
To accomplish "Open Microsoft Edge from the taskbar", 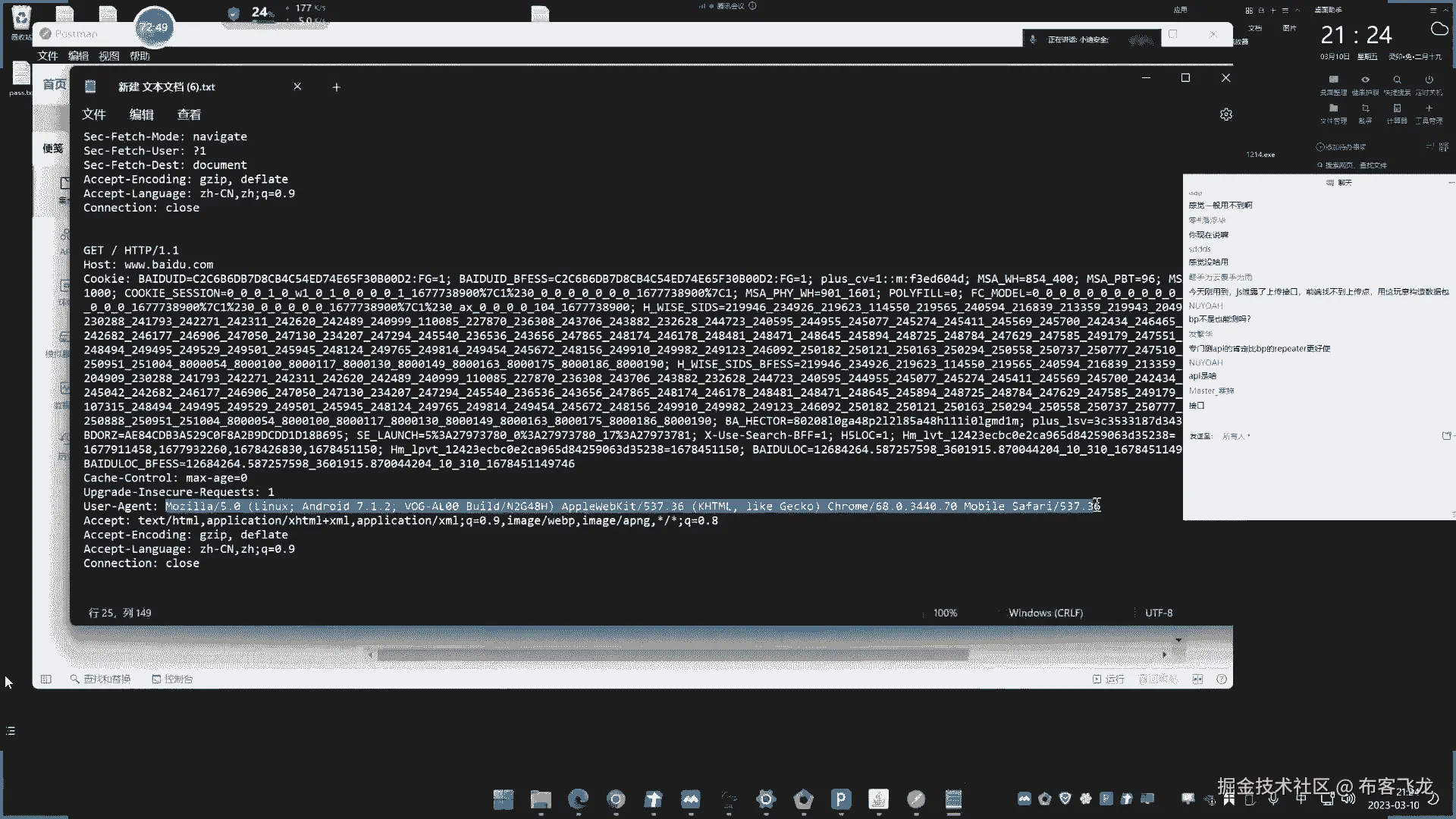I will (579, 799).
